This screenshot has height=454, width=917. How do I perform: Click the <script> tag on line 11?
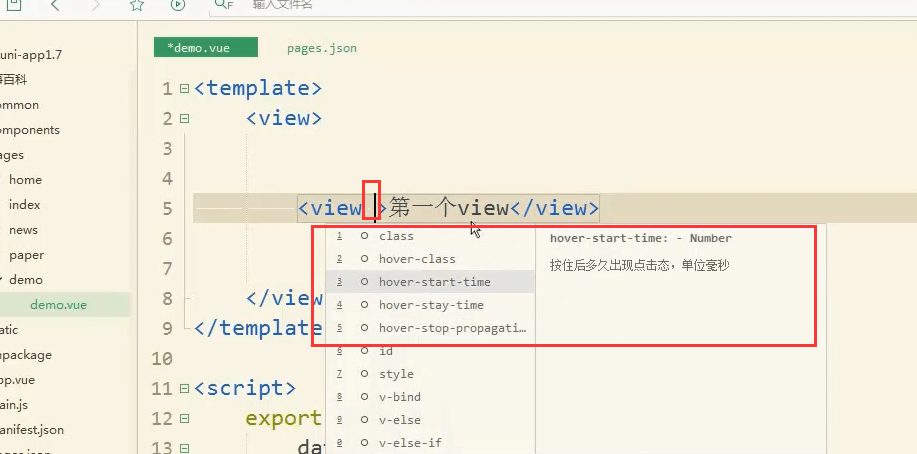pyautogui.click(x=245, y=388)
